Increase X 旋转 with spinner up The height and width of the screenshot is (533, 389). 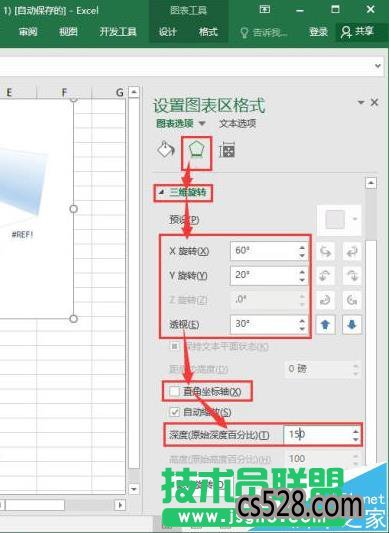(302, 247)
